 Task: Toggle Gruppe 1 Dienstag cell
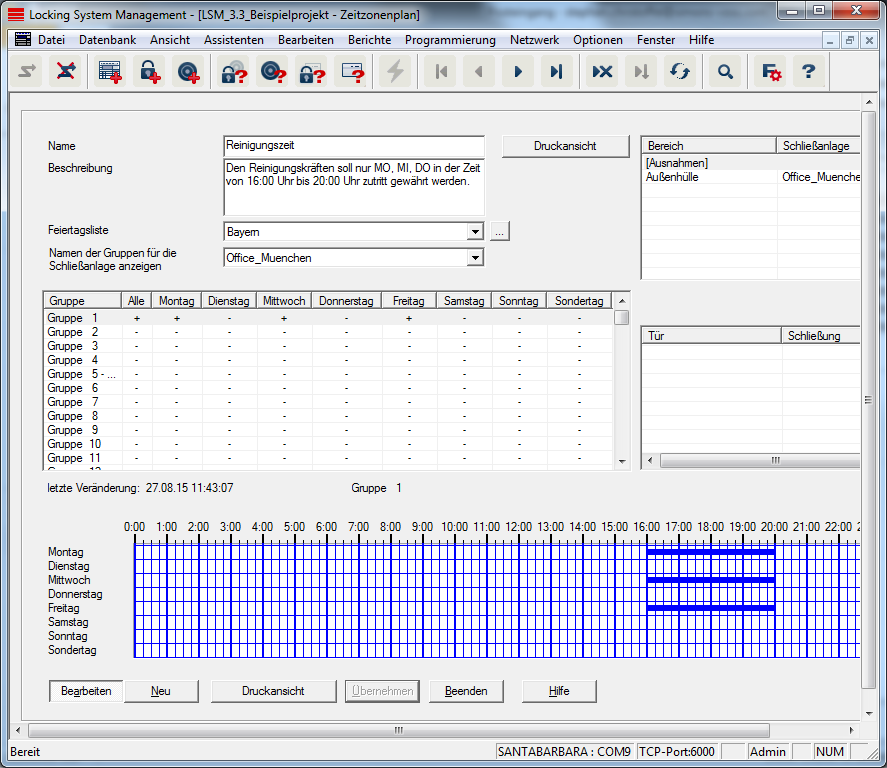(x=229, y=318)
